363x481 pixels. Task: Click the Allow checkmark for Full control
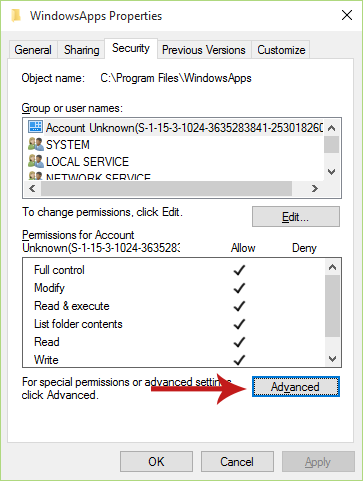[x=239, y=270]
